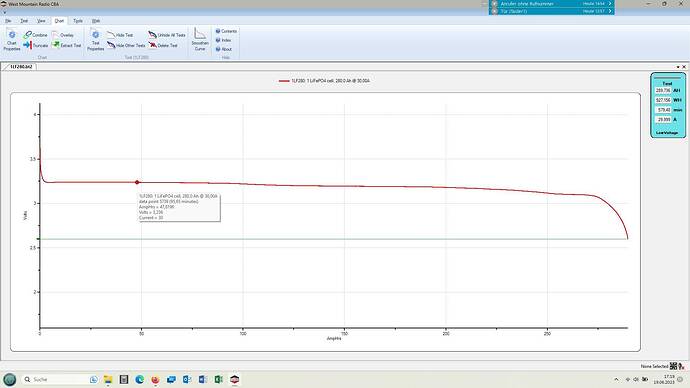This screenshot has height=388, width=690.
Task: Click the red data point marker on the curve
Action: pos(137,182)
